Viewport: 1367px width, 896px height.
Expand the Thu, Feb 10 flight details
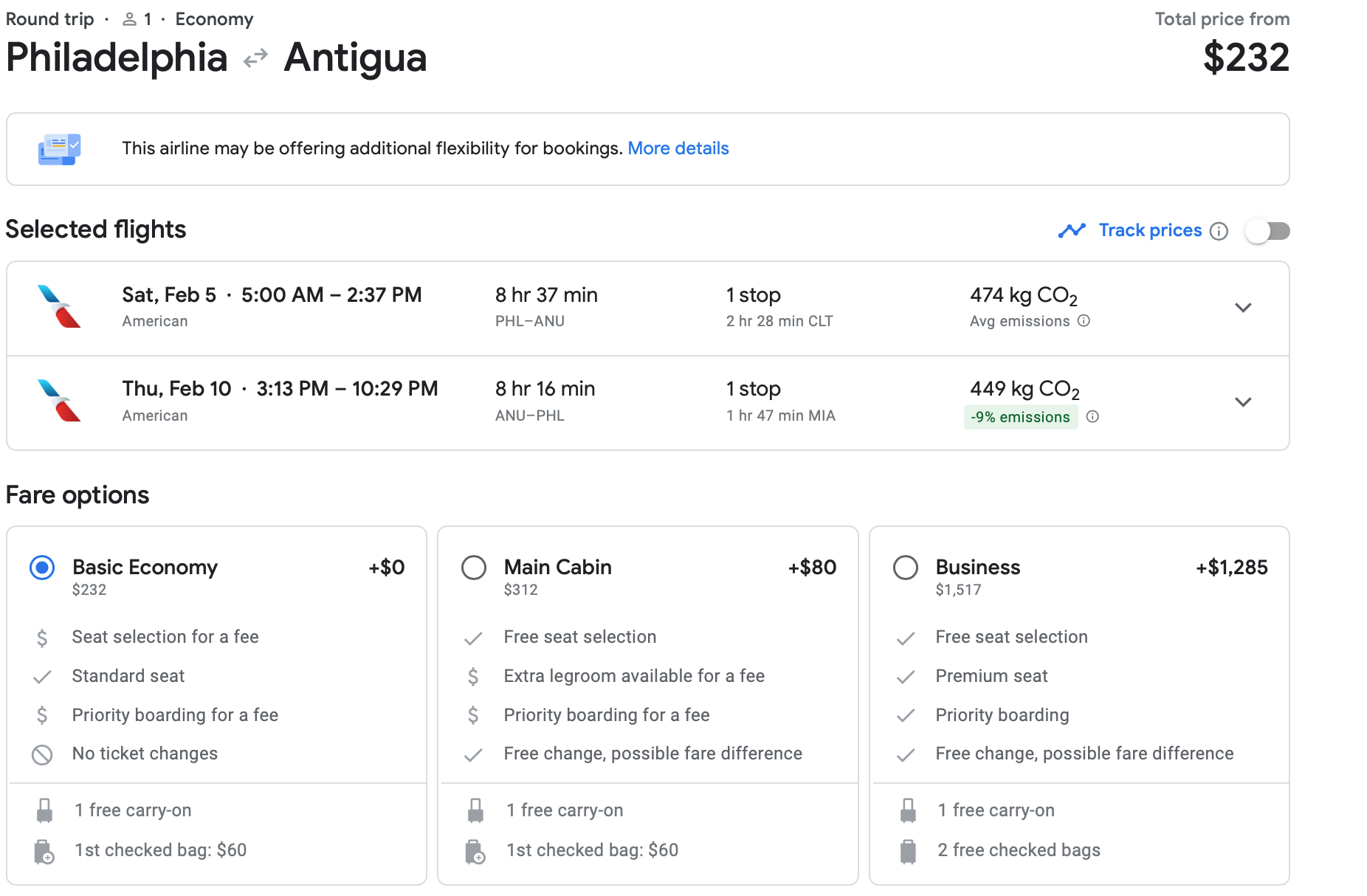tap(1243, 402)
